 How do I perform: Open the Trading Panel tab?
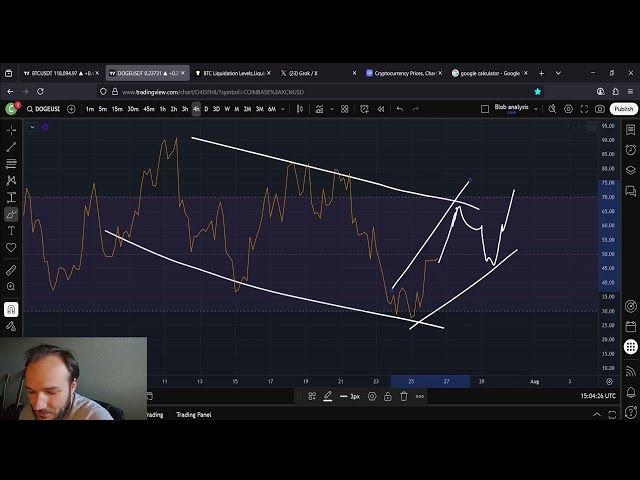[194, 414]
